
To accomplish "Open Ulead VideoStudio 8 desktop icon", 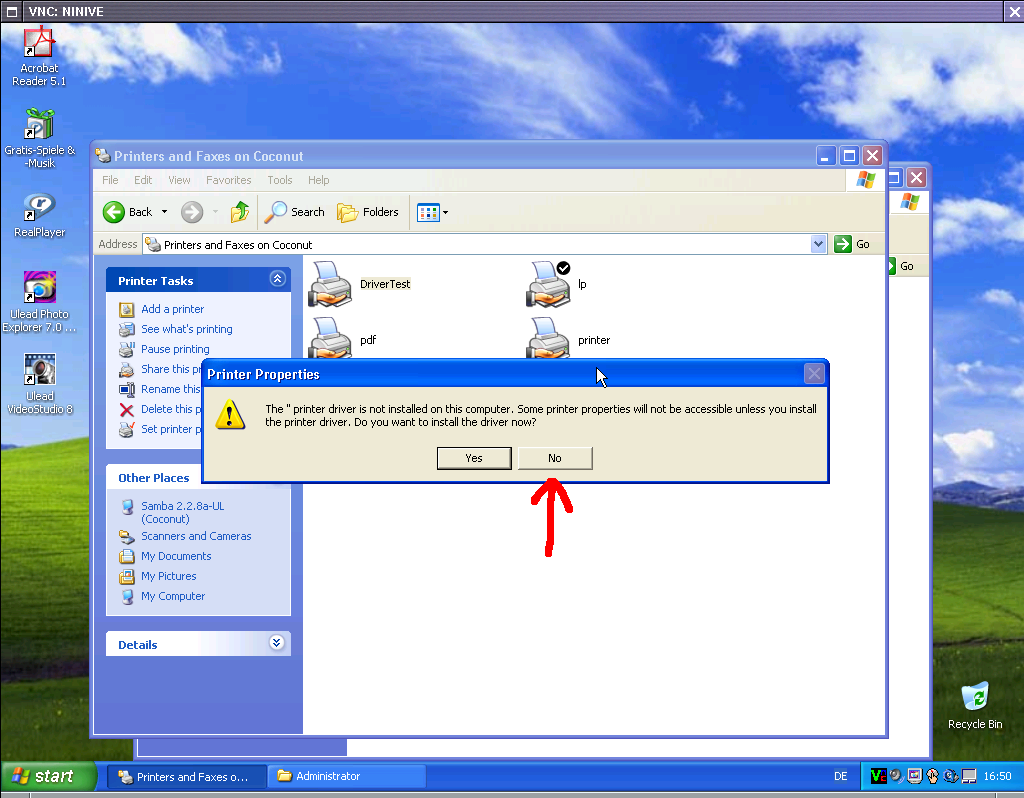I will point(39,371).
